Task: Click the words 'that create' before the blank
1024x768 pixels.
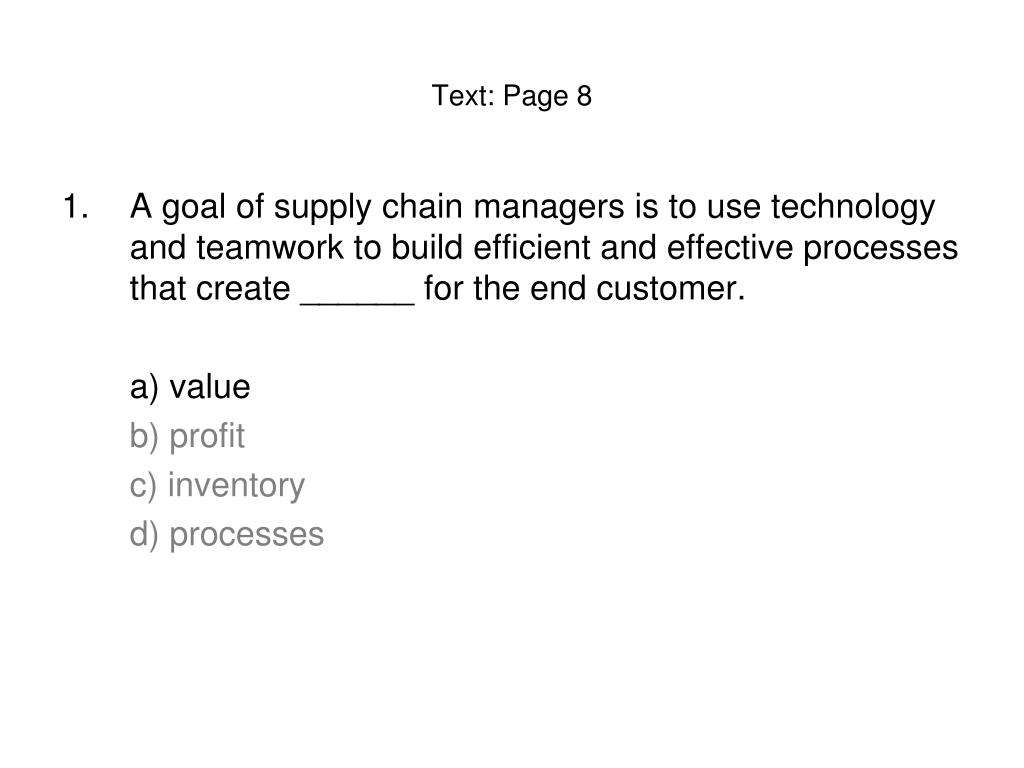Action: (210, 289)
